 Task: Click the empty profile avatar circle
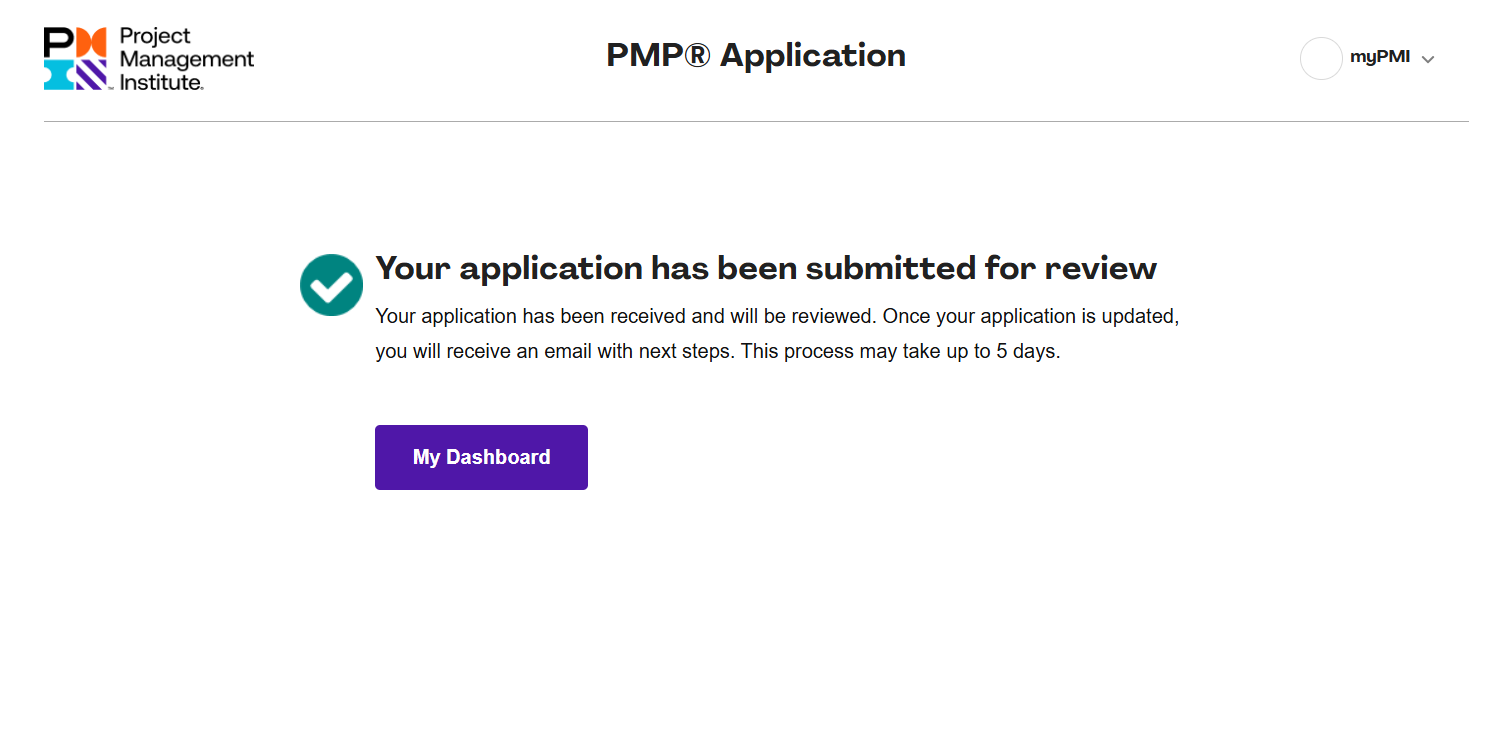point(1320,58)
